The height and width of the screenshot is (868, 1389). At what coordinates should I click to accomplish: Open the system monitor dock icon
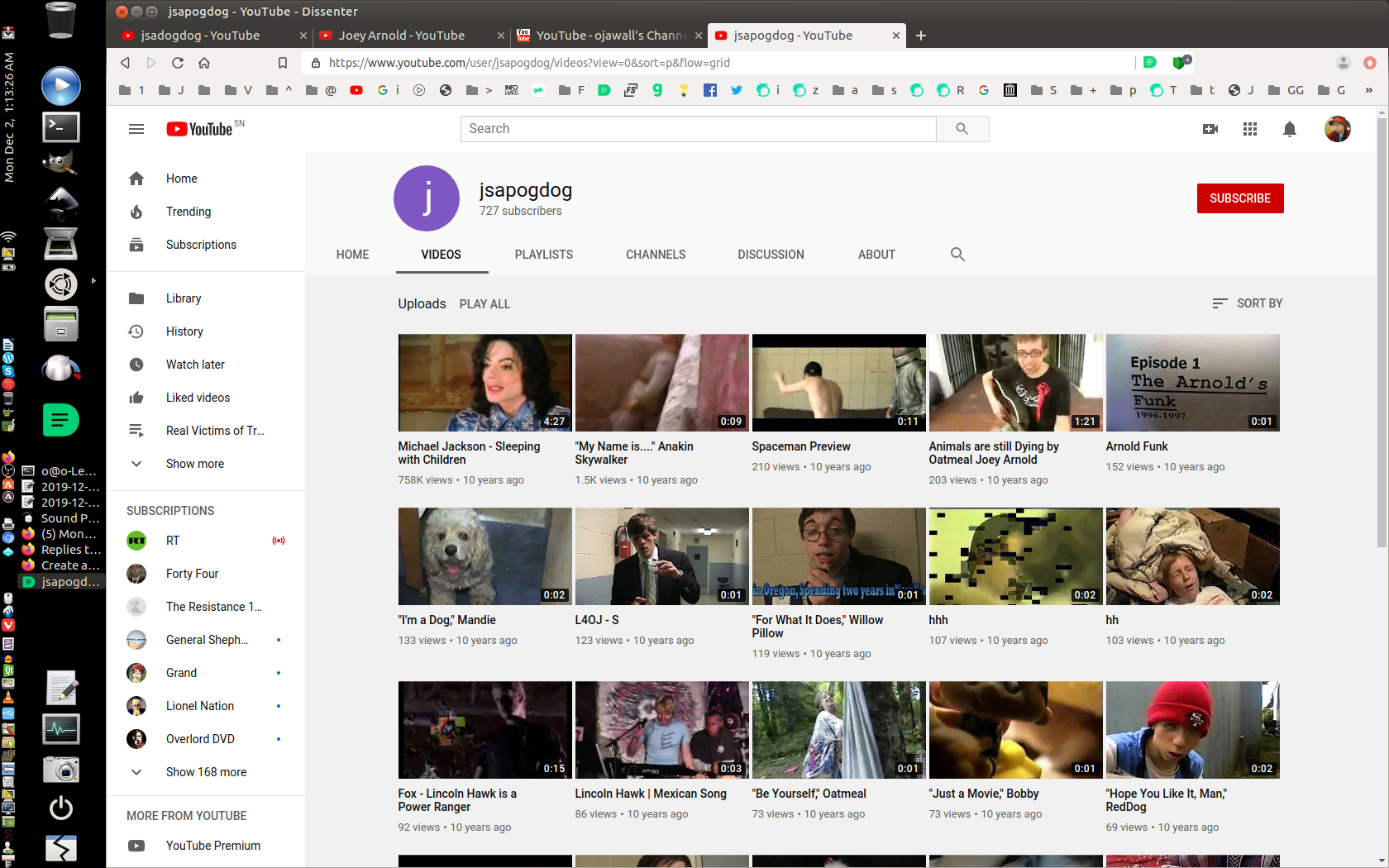[61, 729]
